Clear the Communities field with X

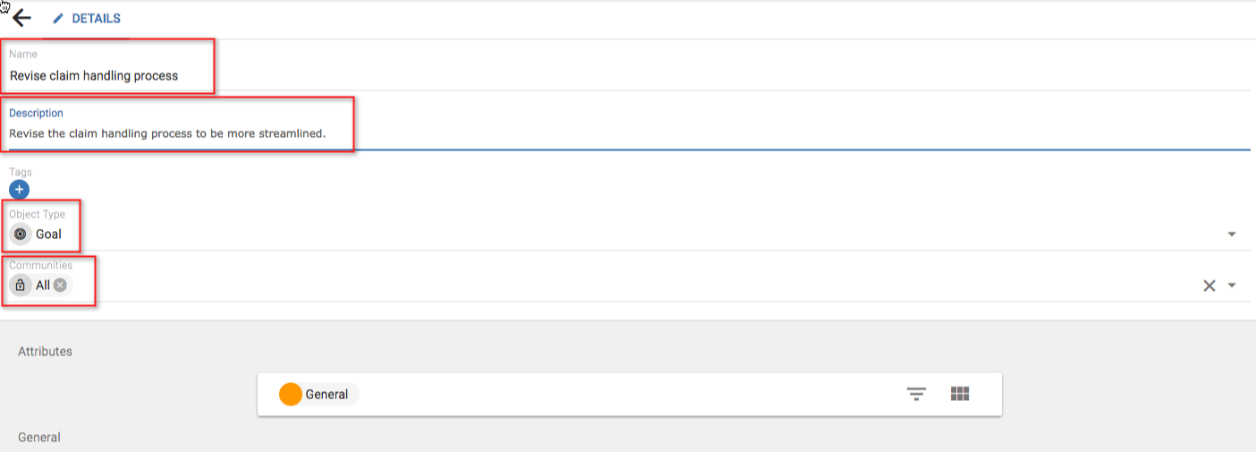[x=1209, y=286]
